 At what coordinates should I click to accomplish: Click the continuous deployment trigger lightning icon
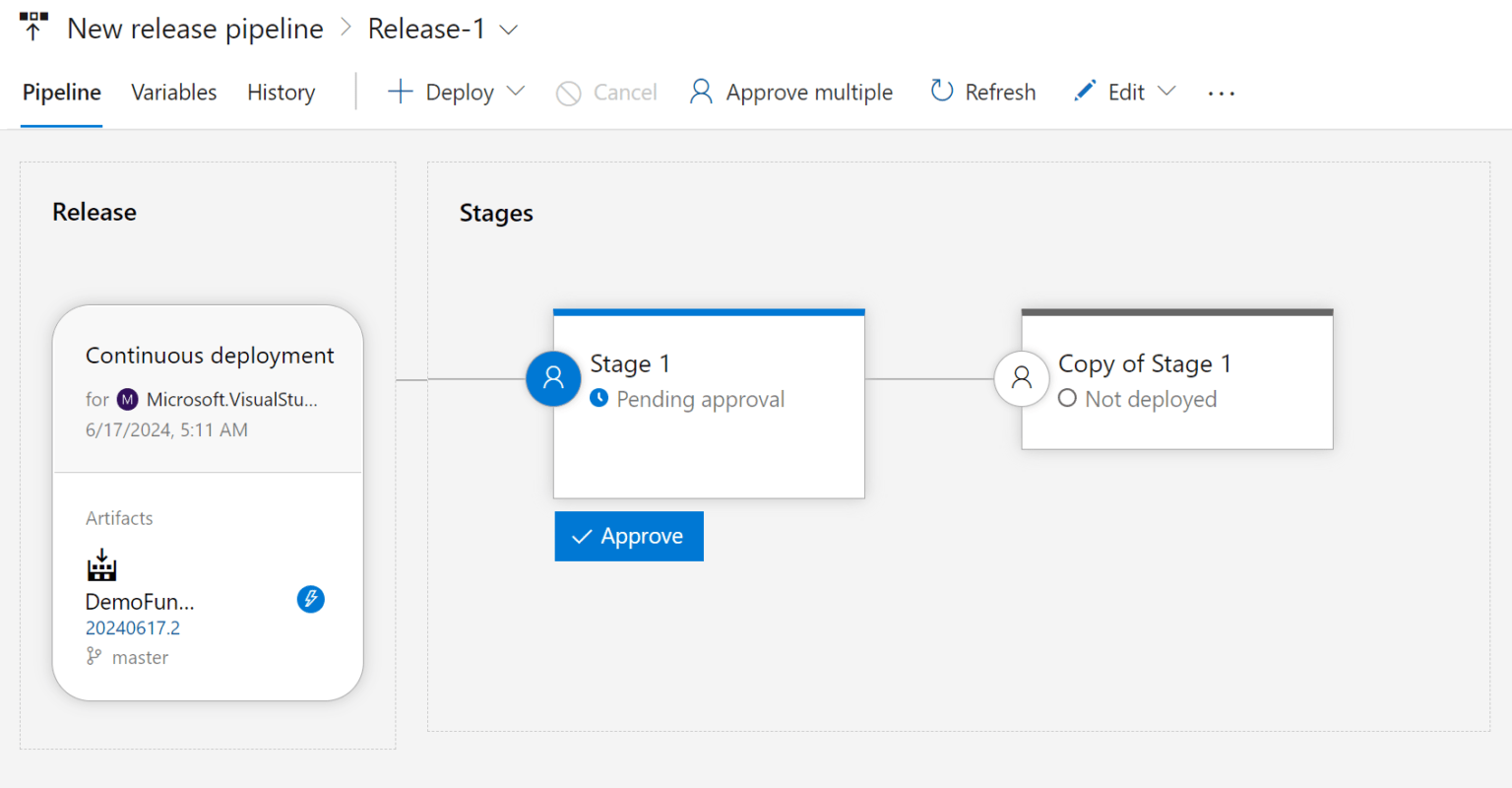pyautogui.click(x=311, y=599)
